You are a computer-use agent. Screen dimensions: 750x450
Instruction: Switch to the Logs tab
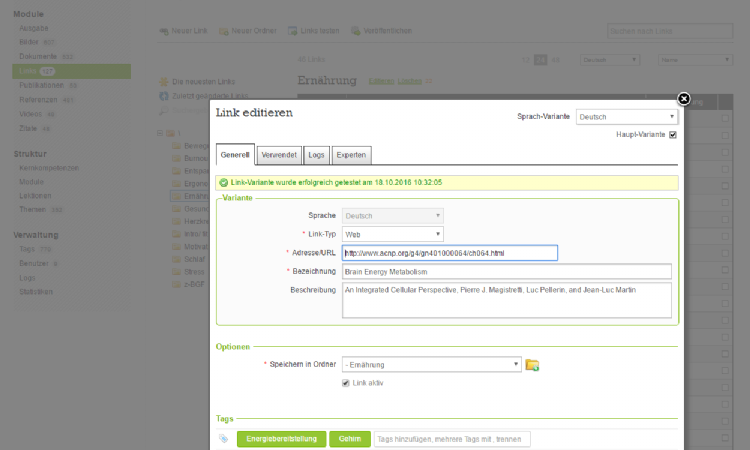(316, 155)
